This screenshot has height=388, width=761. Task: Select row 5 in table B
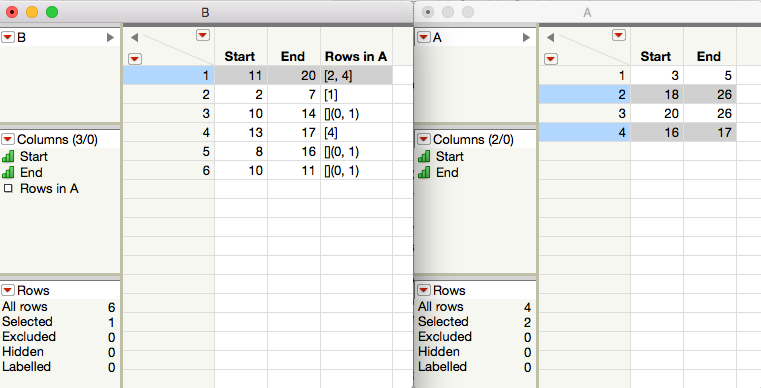pos(168,152)
